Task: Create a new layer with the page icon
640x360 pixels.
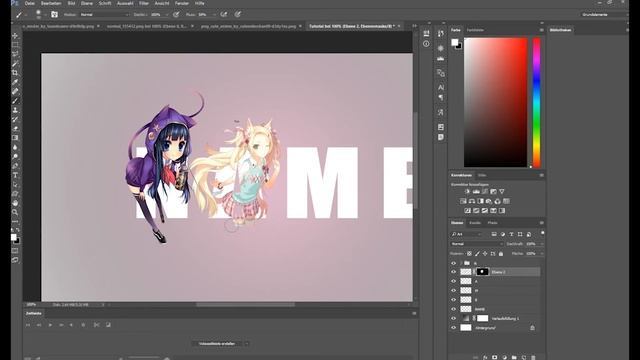Action: pos(524,357)
